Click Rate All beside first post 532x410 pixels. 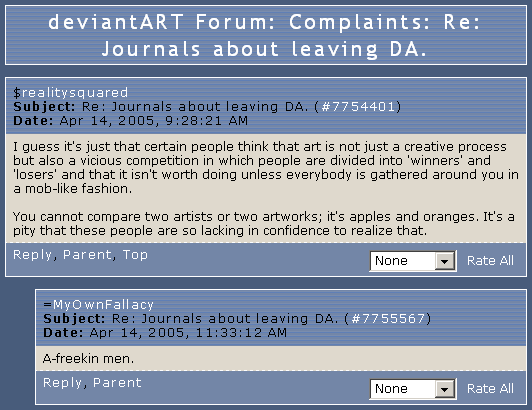(x=490, y=261)
